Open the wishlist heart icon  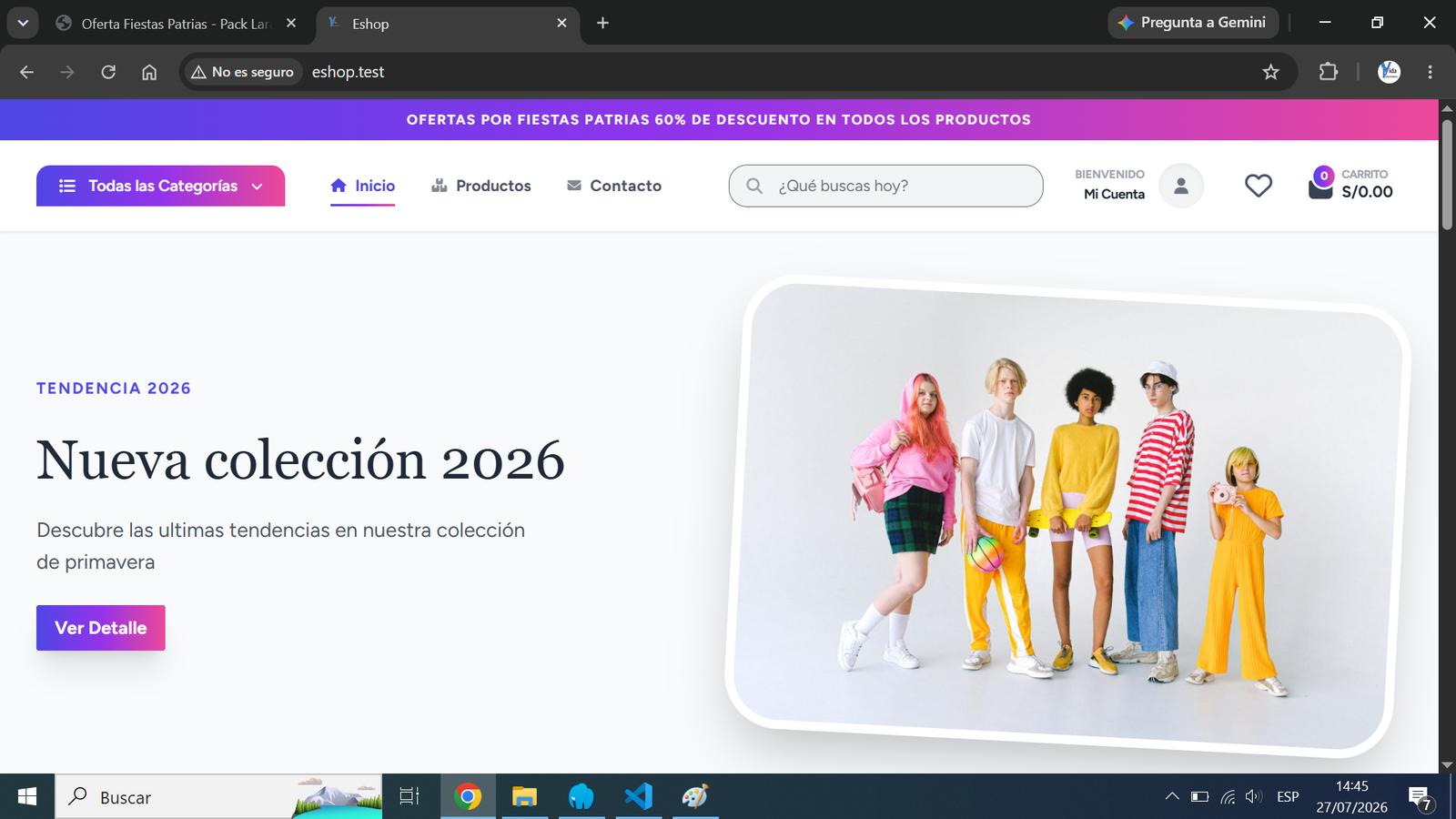(x=1258, y=186)
